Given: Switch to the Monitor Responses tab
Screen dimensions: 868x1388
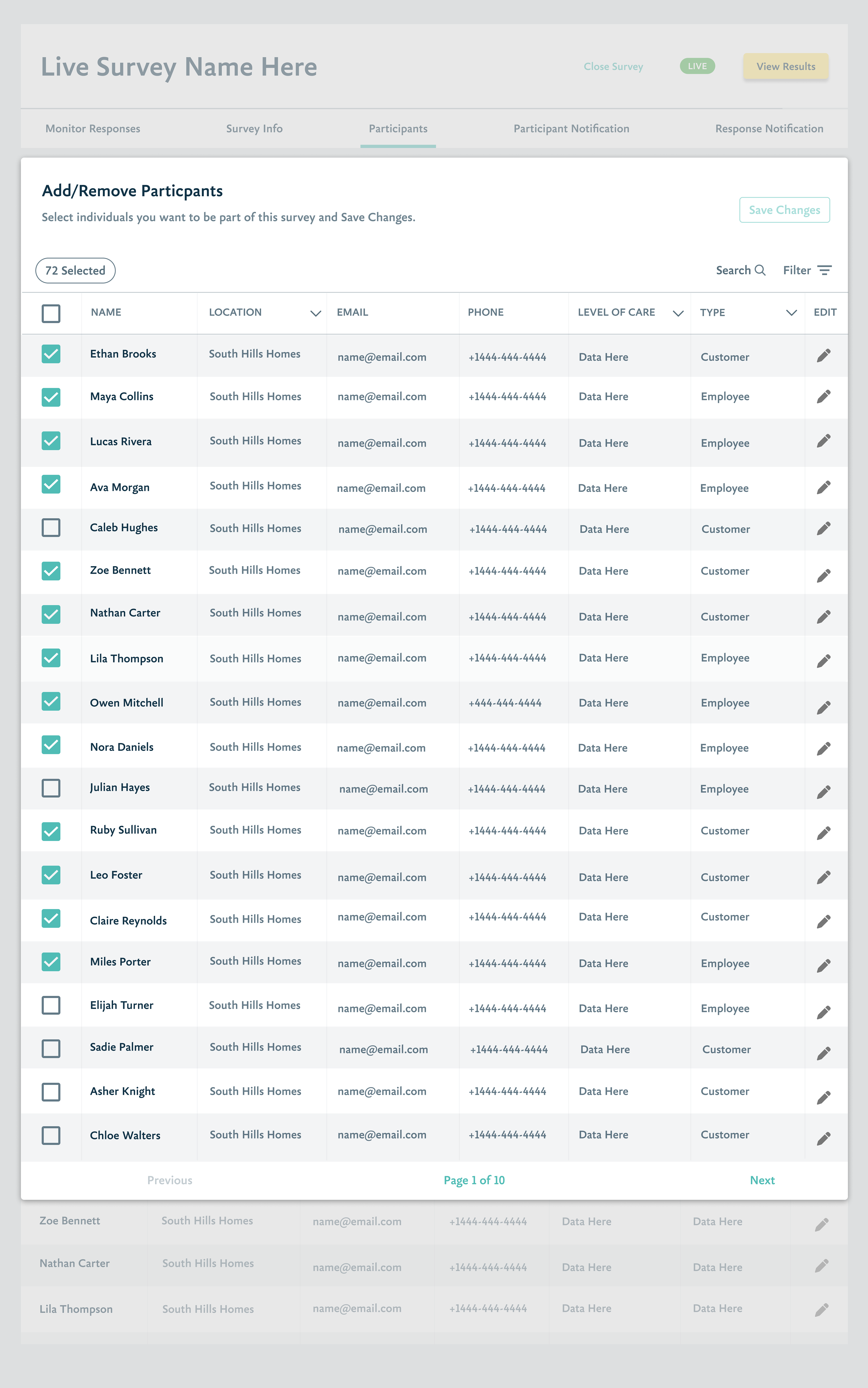Looking at the screenshot, I should tap(93, 129).
